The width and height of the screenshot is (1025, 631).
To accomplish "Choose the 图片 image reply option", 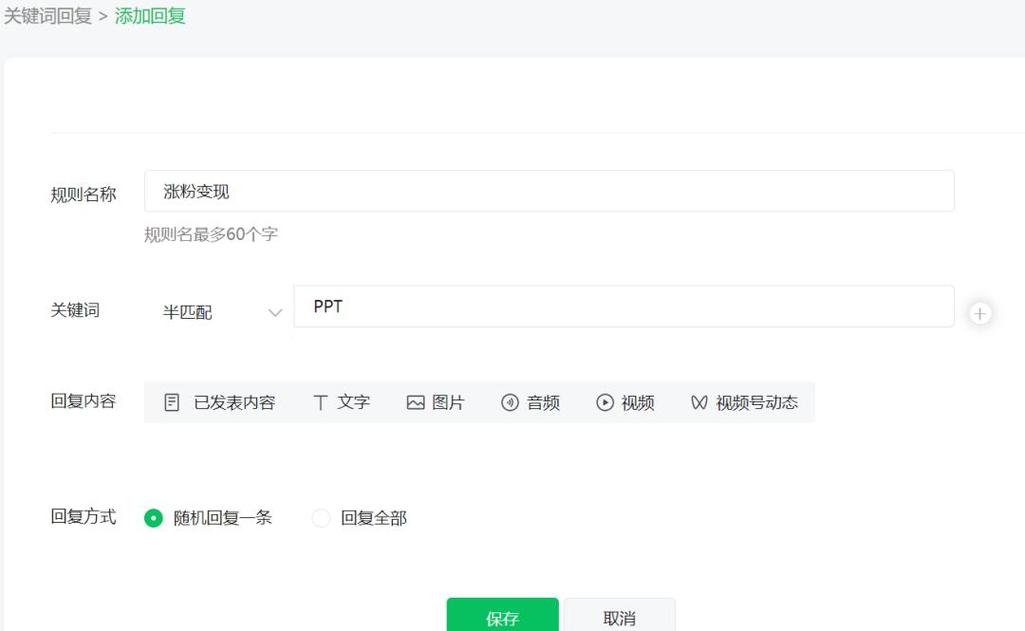I will [x=435, y=402].
